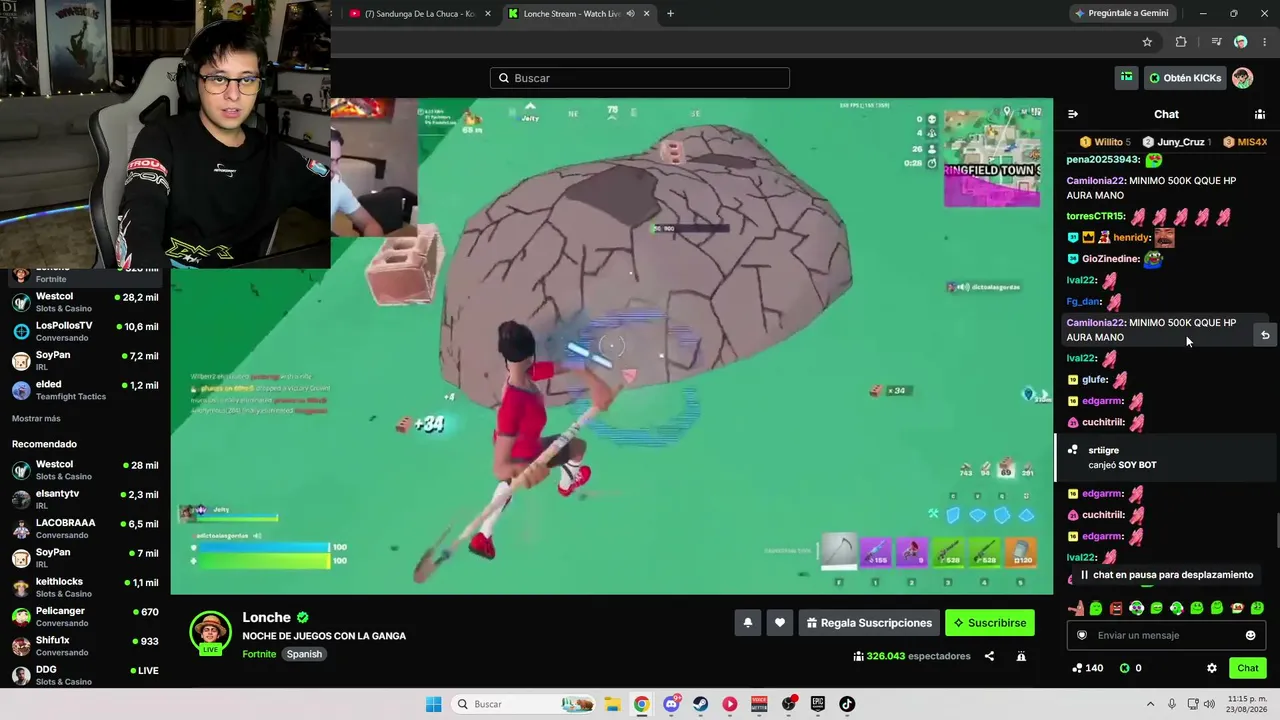Open Lonche channel name link
This screenshot has height=720, width=1280.
(x=266, y=618)
